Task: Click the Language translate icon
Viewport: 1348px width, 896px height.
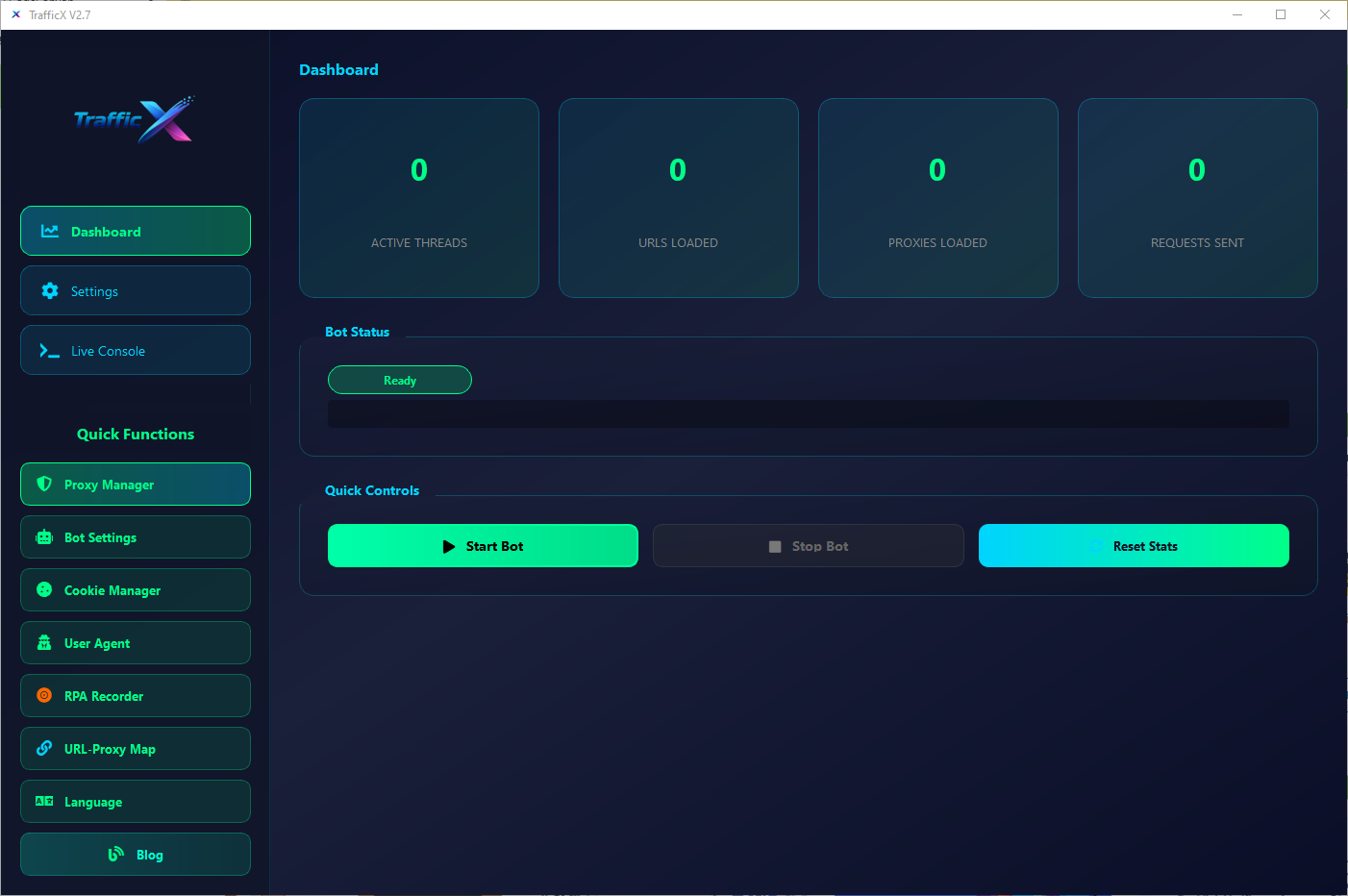Action: click(44, 801)
